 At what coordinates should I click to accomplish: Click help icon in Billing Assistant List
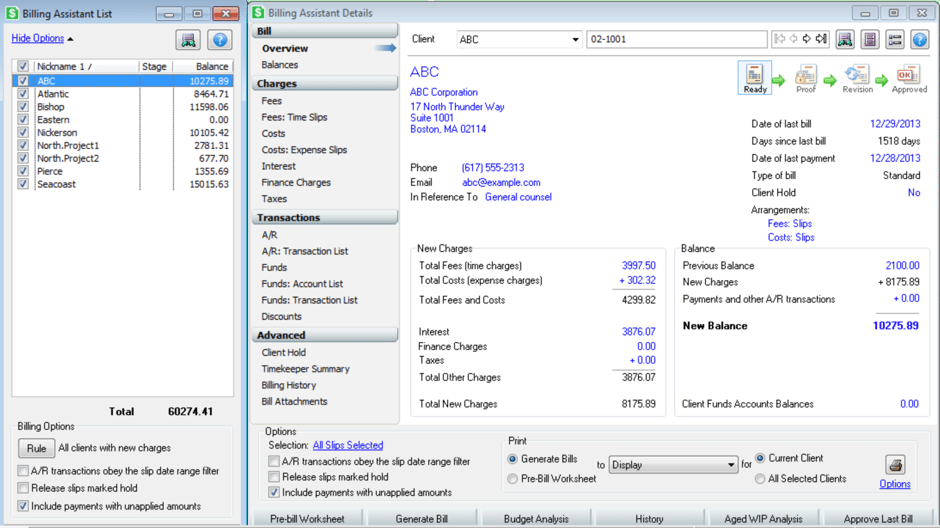coord(220,40)
